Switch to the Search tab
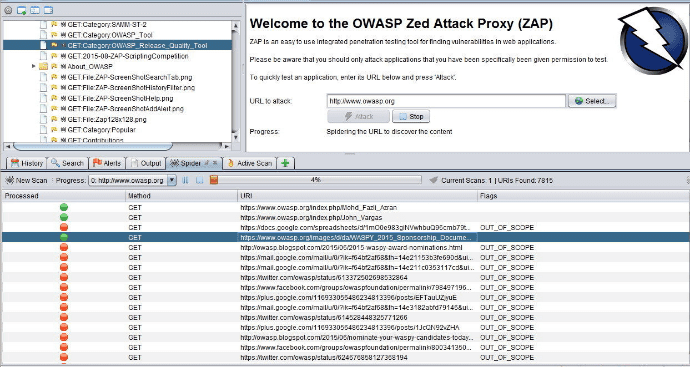Screen dimensions: 690x367 (x=67, y=163)
